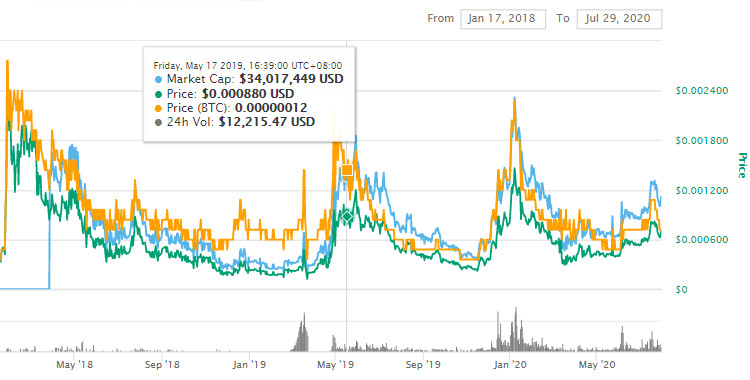Click the Sep '18 date axis label
The image size is (750, 380).
coord(162,365)
